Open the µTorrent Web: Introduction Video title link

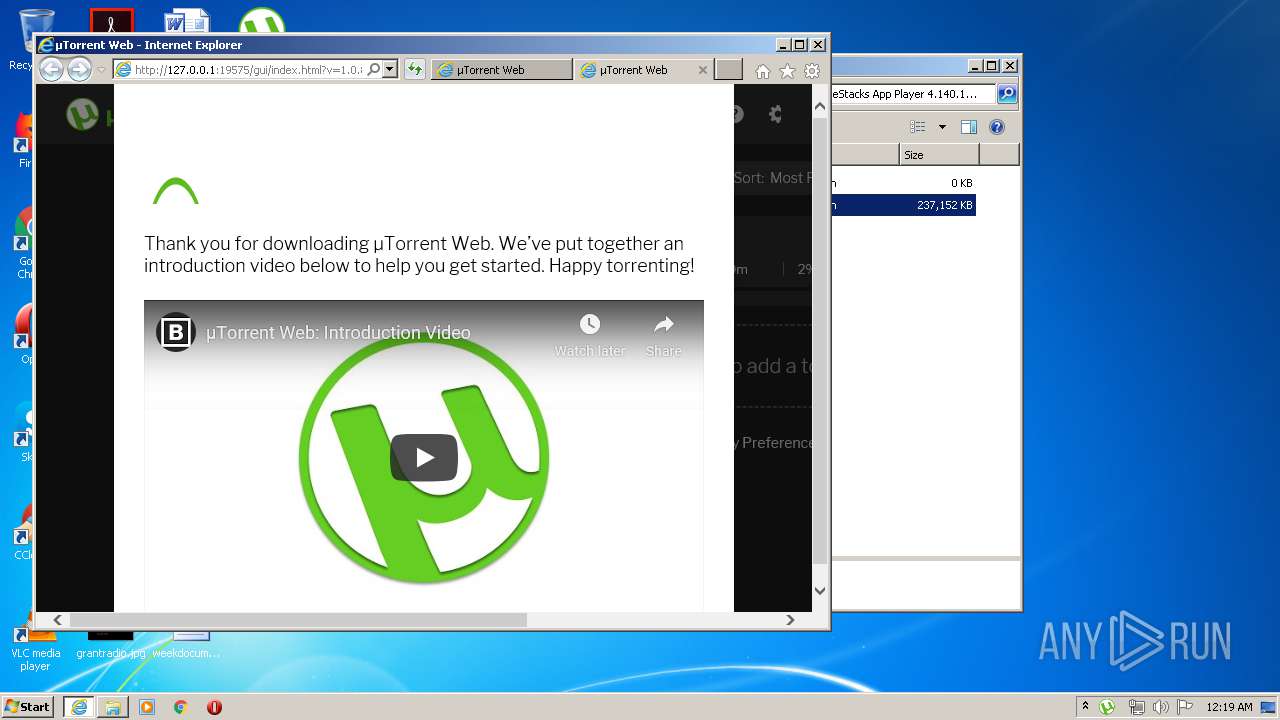click(x=338, y=333)
